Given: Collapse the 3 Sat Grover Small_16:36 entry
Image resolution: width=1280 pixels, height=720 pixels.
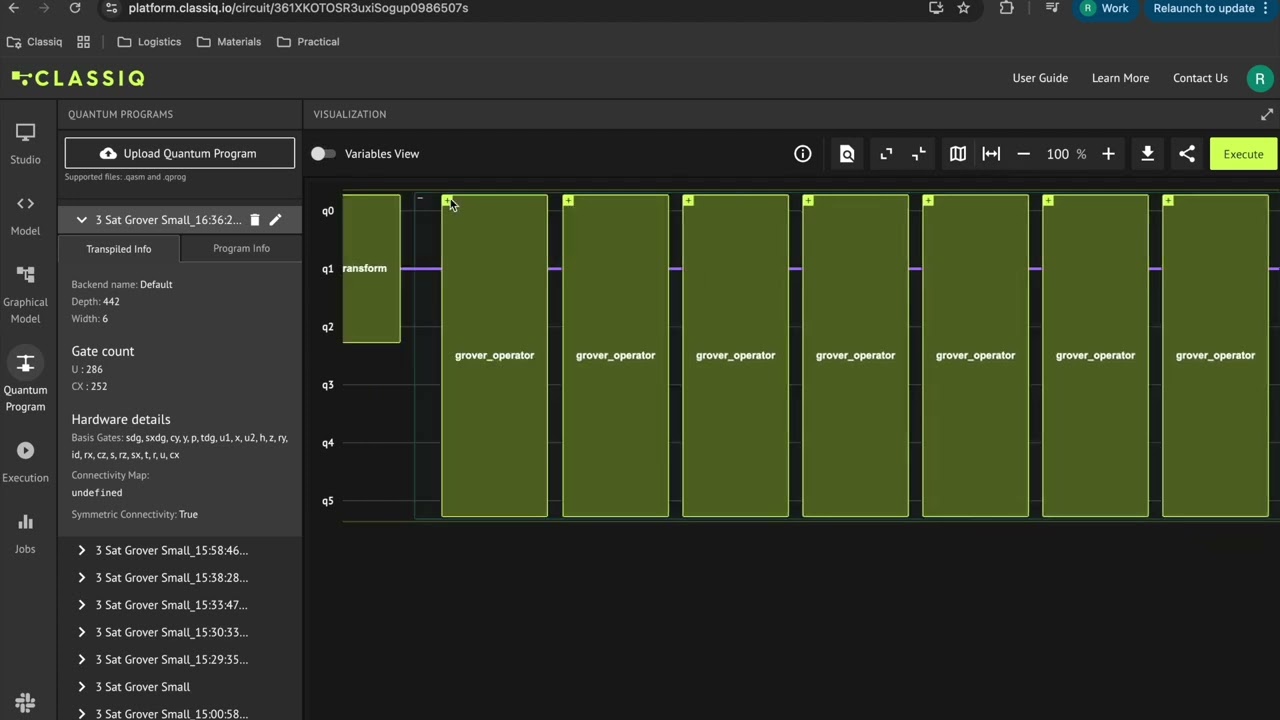Looking at the screenshot, I should pyautogui.click(x=82, y=220).
